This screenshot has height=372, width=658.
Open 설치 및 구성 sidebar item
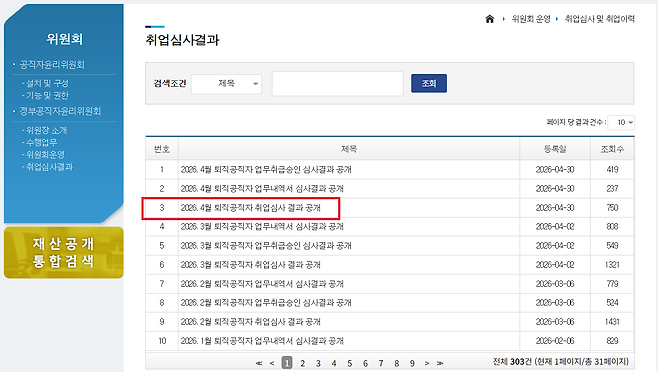point(47,83)
